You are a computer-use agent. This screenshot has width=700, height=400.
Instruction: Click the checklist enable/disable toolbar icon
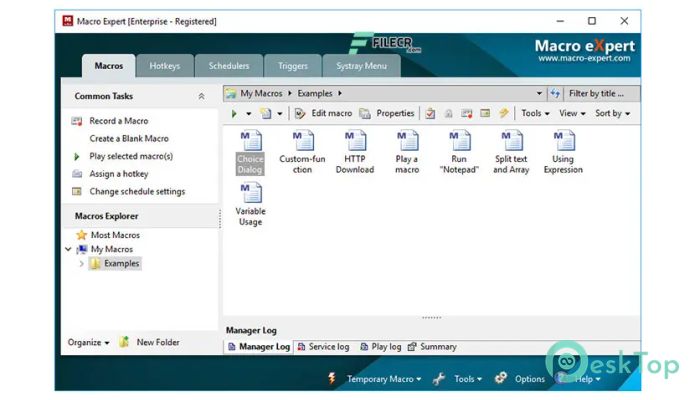[x=430, y=113]
